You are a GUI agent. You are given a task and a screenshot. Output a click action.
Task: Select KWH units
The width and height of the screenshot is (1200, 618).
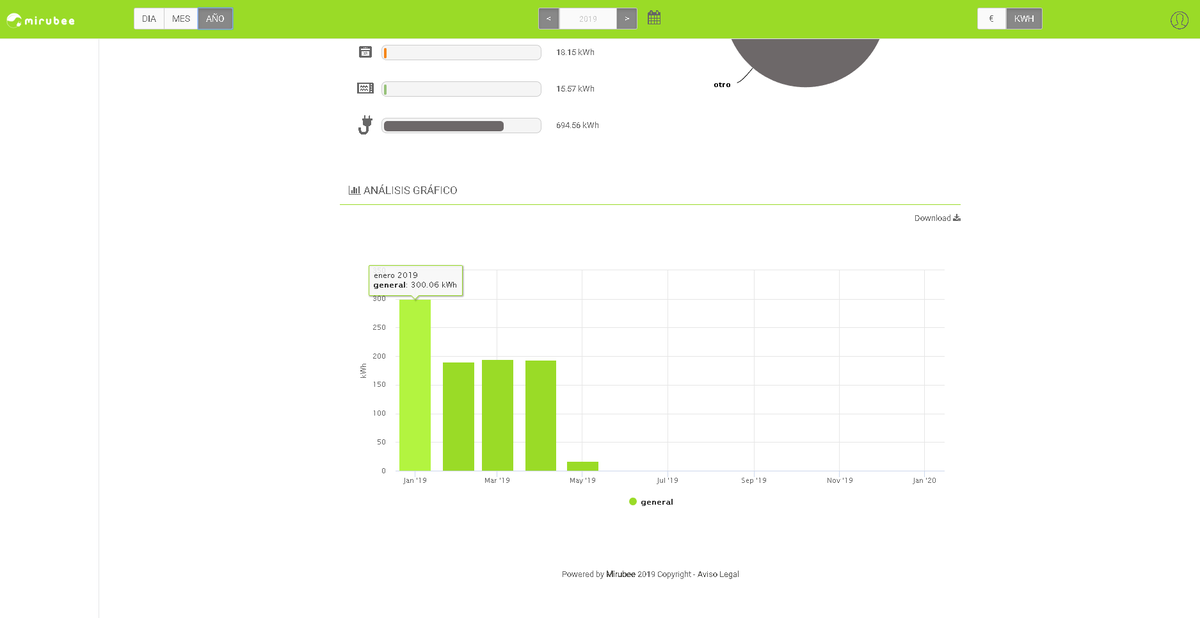pos(1024,19)
